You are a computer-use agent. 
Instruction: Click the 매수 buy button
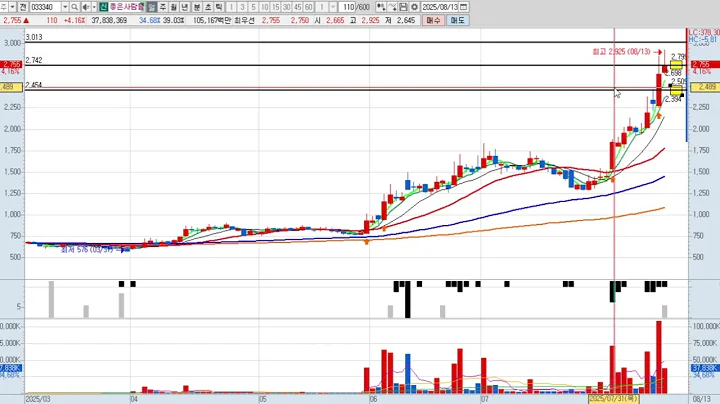point(433,20)
